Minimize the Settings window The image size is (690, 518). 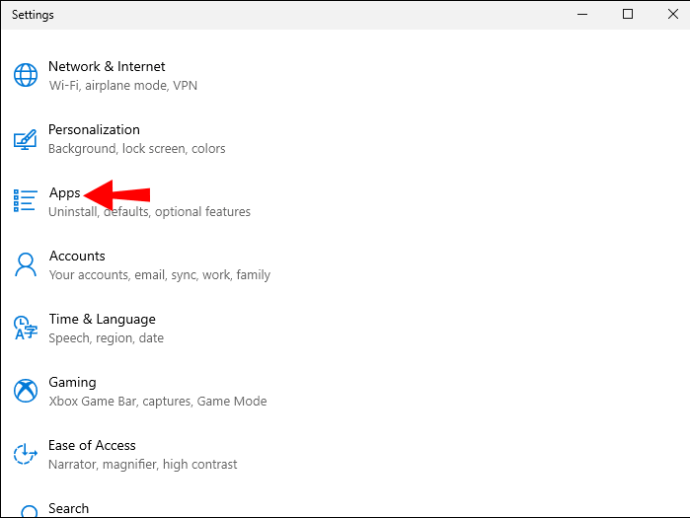(582, 15)
